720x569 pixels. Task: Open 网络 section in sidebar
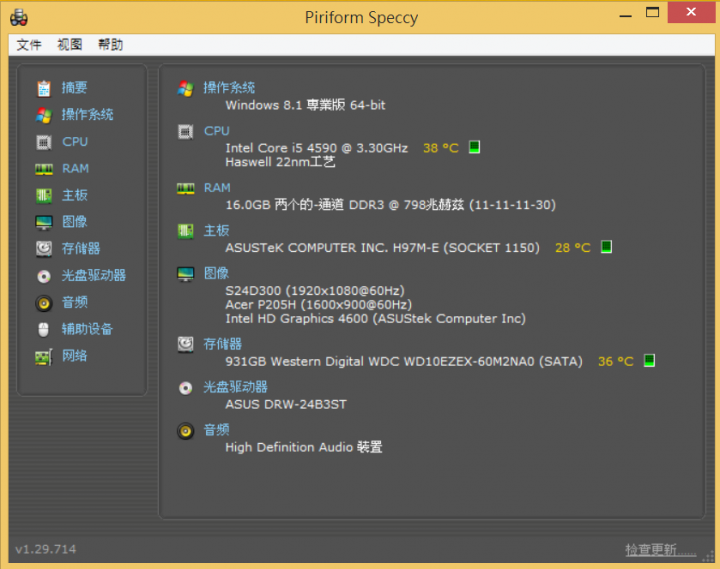[74, 355]
